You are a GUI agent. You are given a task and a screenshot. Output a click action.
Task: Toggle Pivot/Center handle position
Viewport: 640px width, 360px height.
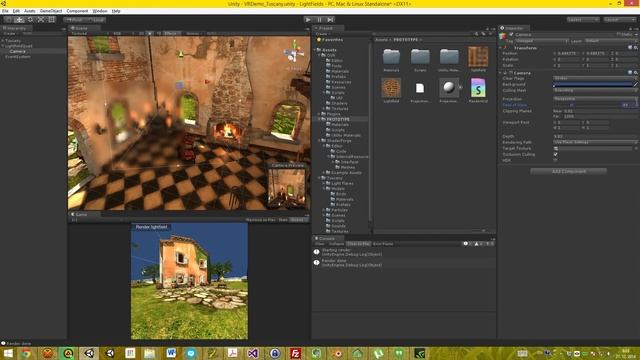coord(75,20)
